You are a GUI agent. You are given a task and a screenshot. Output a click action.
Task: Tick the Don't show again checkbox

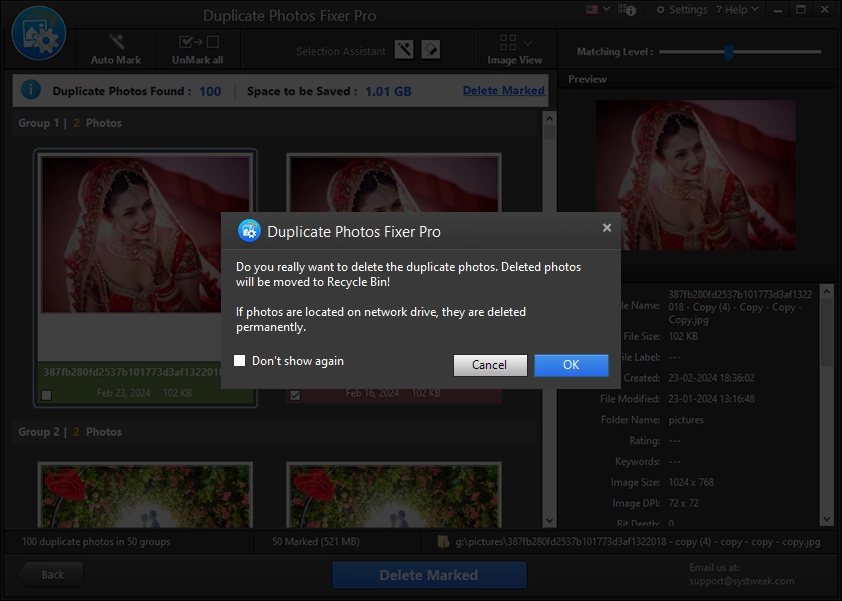[x=239, y=360]
